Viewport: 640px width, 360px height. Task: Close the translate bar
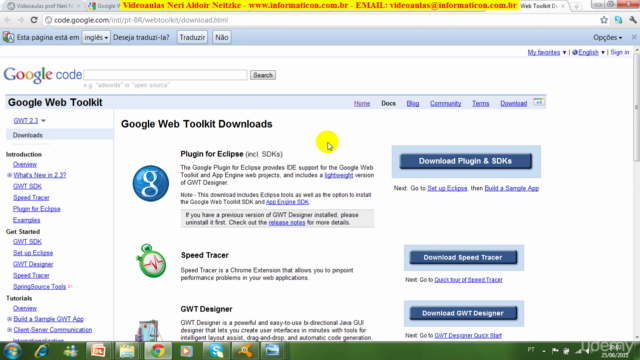[x=634, y=37]
